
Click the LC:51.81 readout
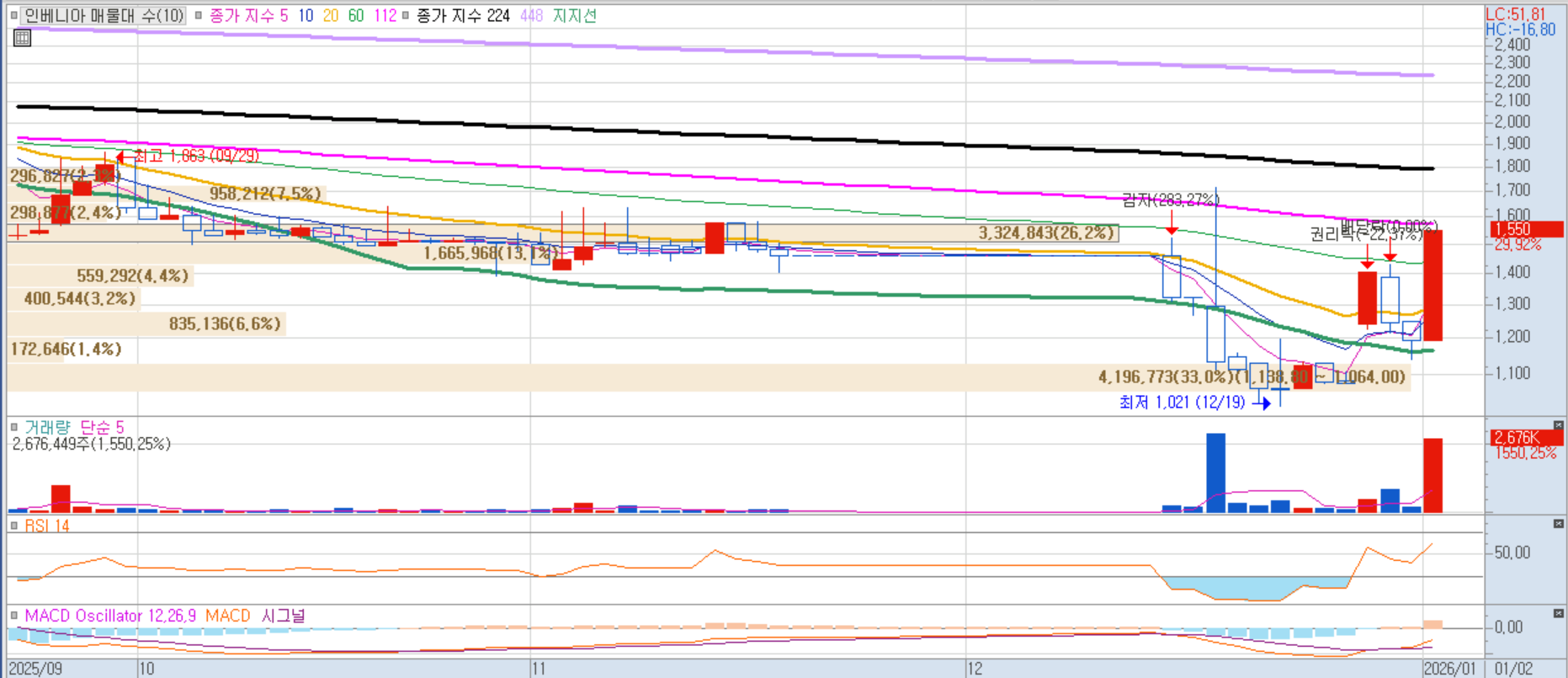click(1516, 13)
